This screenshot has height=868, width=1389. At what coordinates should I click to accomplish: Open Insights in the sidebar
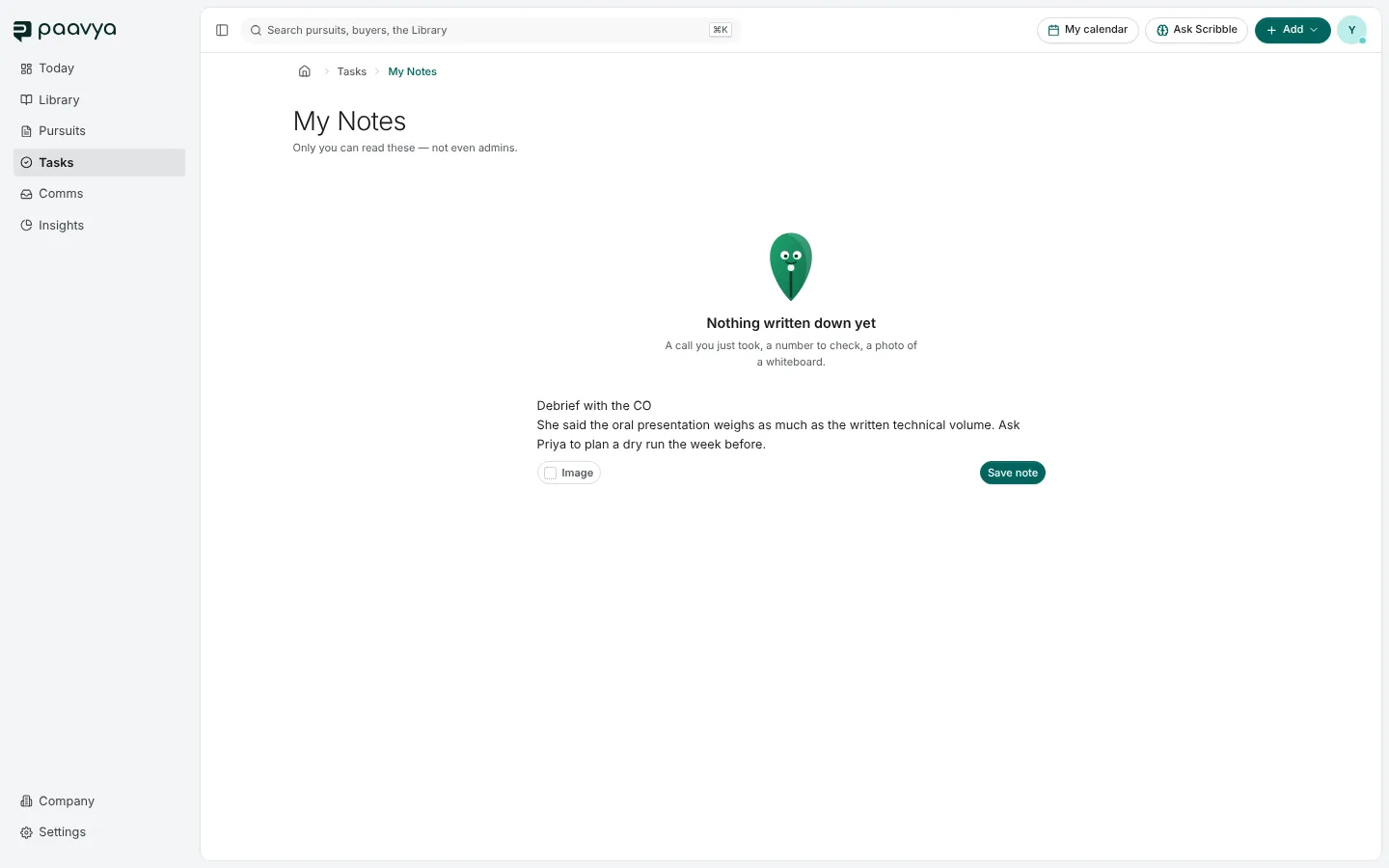[99, 226]
